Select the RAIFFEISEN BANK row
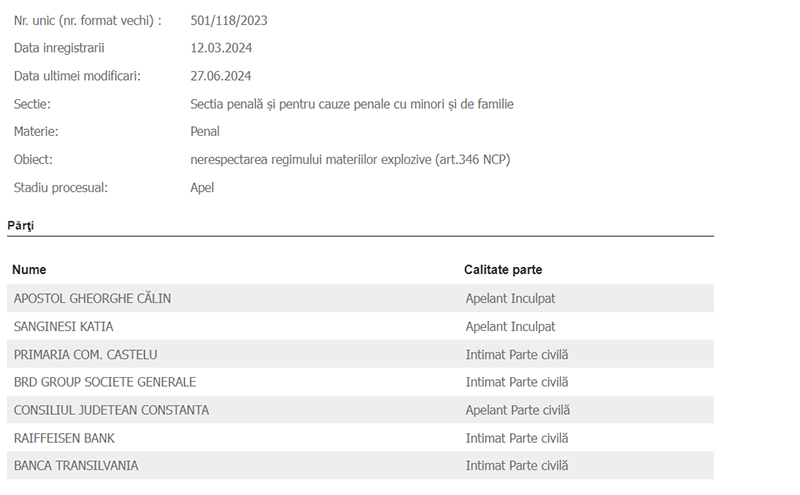Image resolution: width=800 pixels, height=495 pixels. click(x=360, y=438)
